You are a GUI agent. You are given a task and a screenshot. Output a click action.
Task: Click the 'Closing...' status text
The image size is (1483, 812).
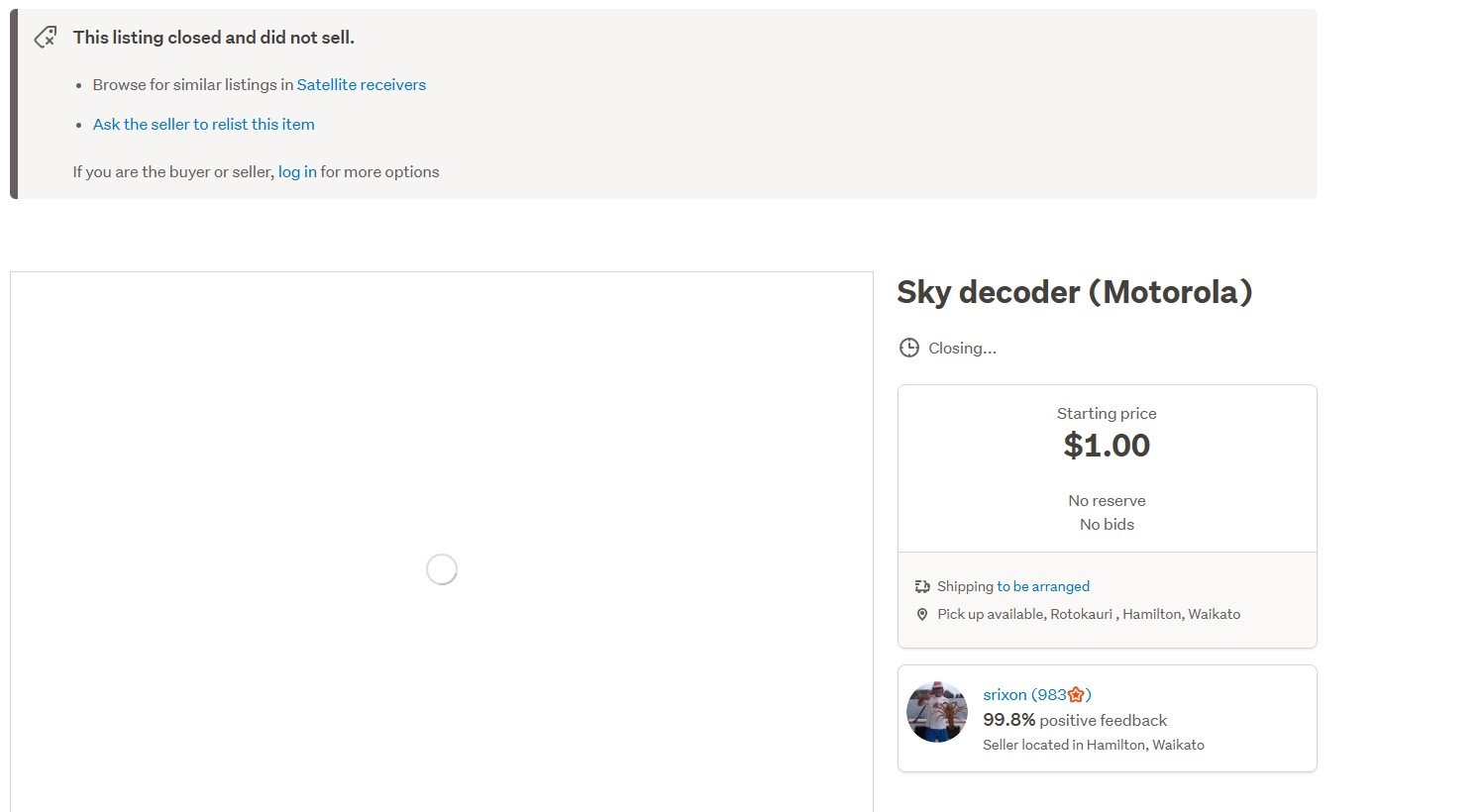tap(962, 349)
